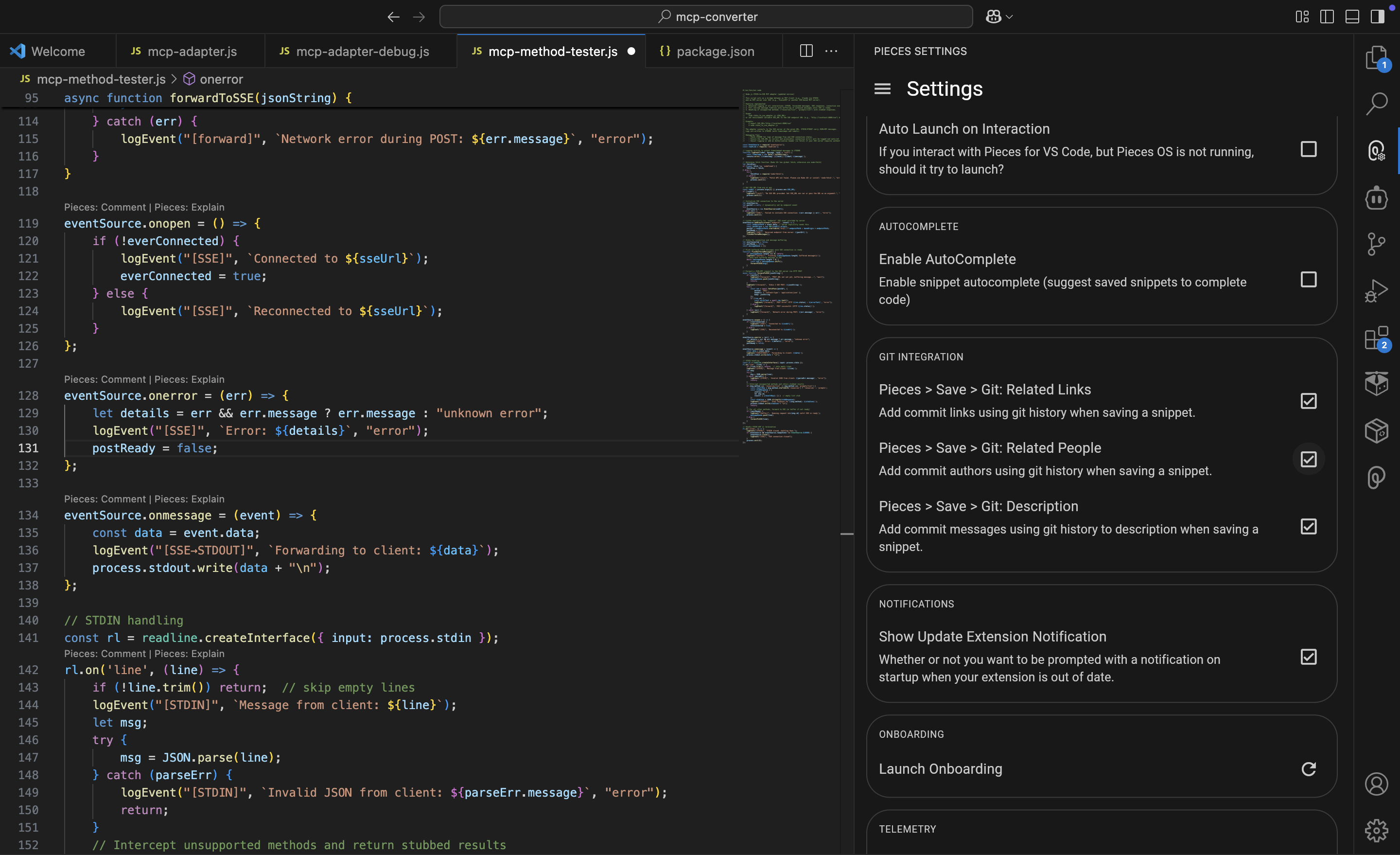Open the Pieces logo icon below cube
This screenshot has width=1400, height=855.
1376,478
